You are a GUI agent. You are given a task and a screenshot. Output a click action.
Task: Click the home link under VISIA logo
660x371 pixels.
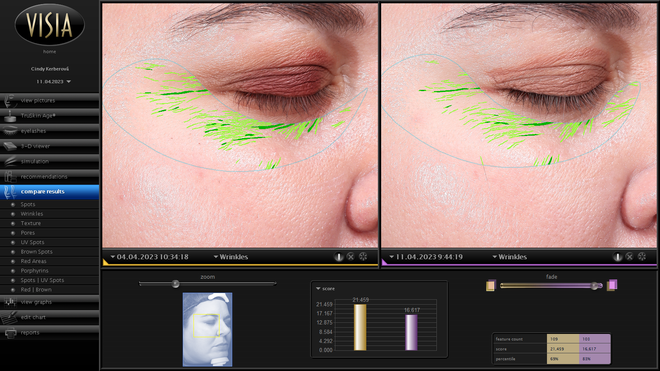point(49,51)
